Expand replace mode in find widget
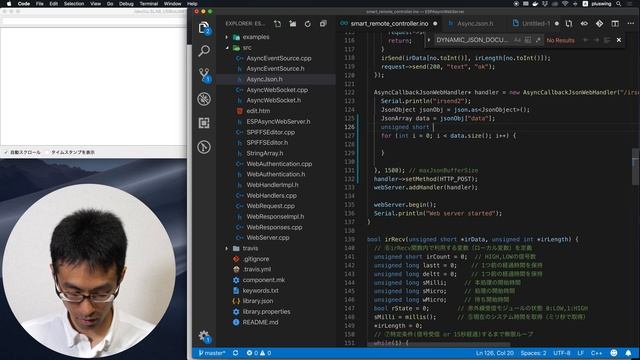This screenshot has height=360, width=640. coord(429,40)
